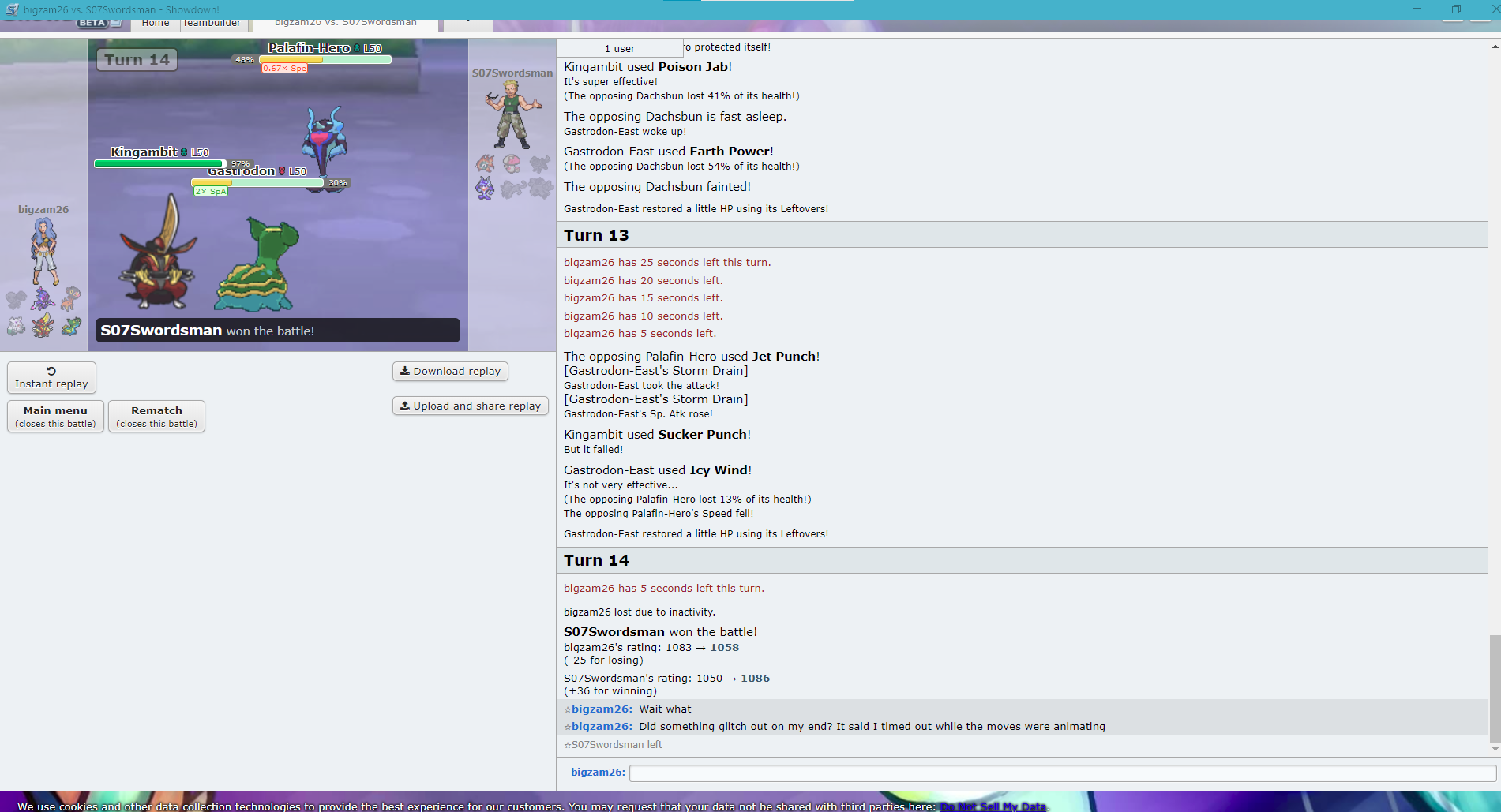Click 'S07Swordsman won the battle!' banner
The width and height of the screenshot is (1501, 812).
(278, 331)
